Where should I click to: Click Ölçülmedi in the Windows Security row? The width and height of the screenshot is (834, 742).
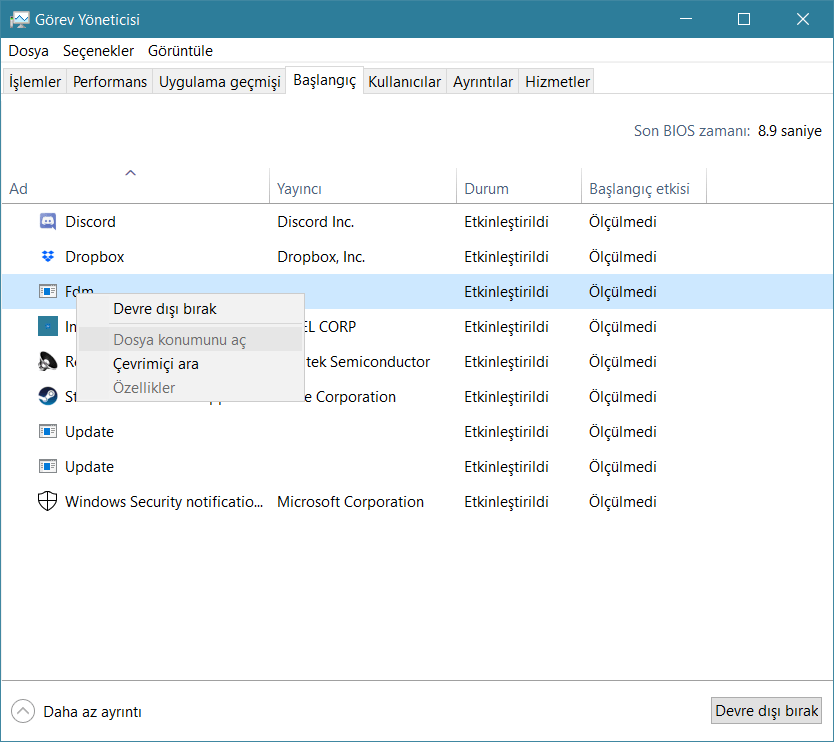623,502
